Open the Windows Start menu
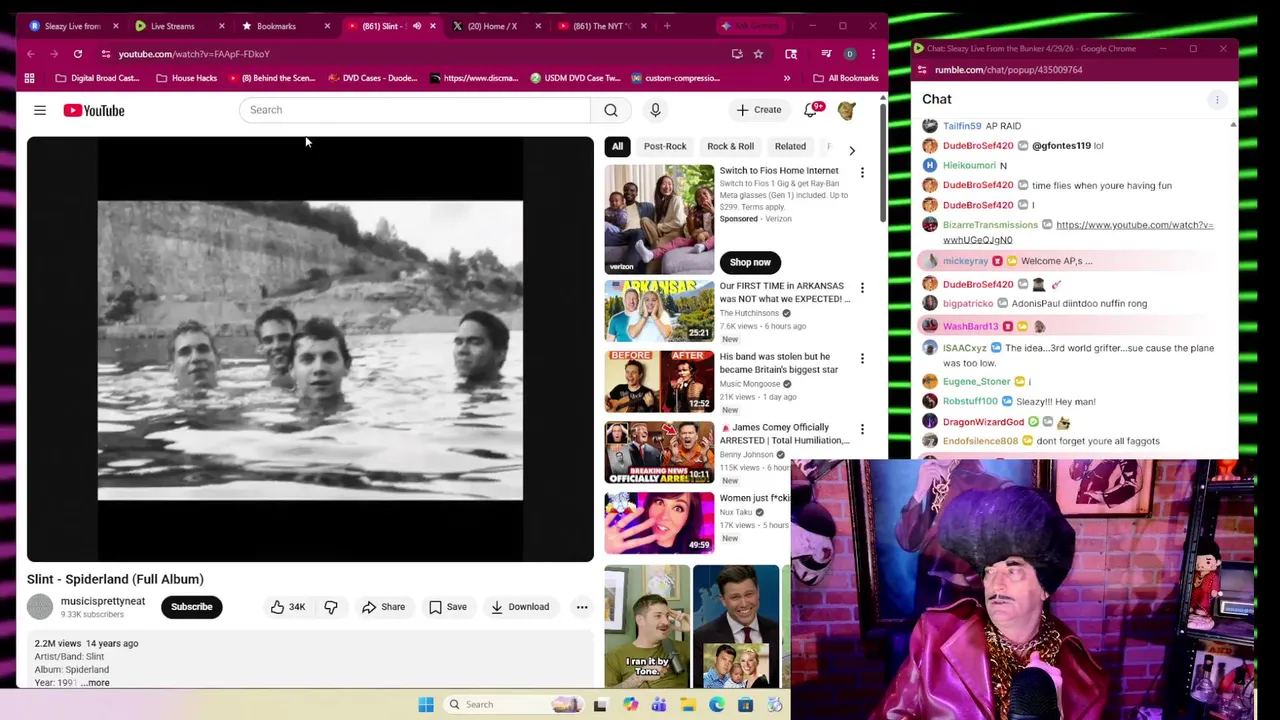 coord(426,705)
